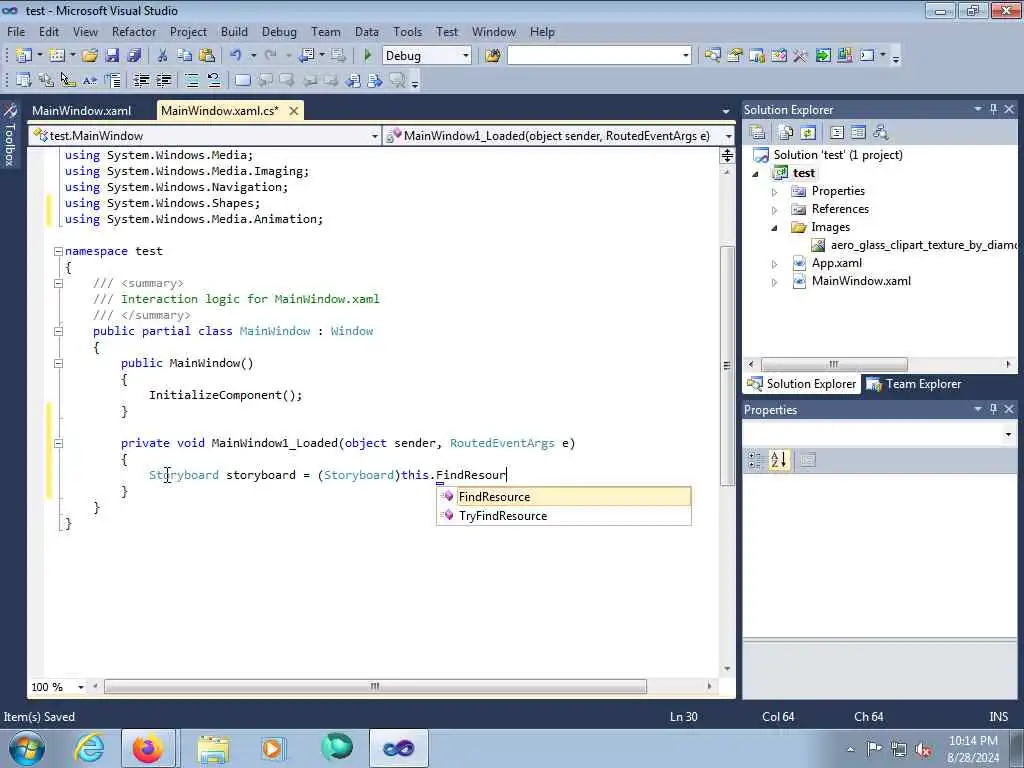Start debugging with the green play arrow

[367, 56]
